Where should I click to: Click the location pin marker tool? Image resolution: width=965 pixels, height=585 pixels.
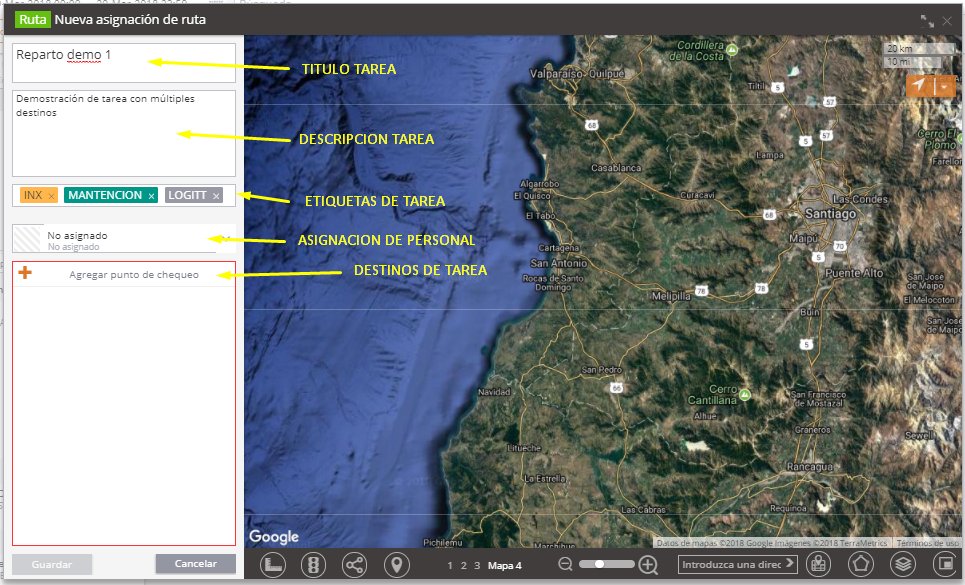coord(397,564)
